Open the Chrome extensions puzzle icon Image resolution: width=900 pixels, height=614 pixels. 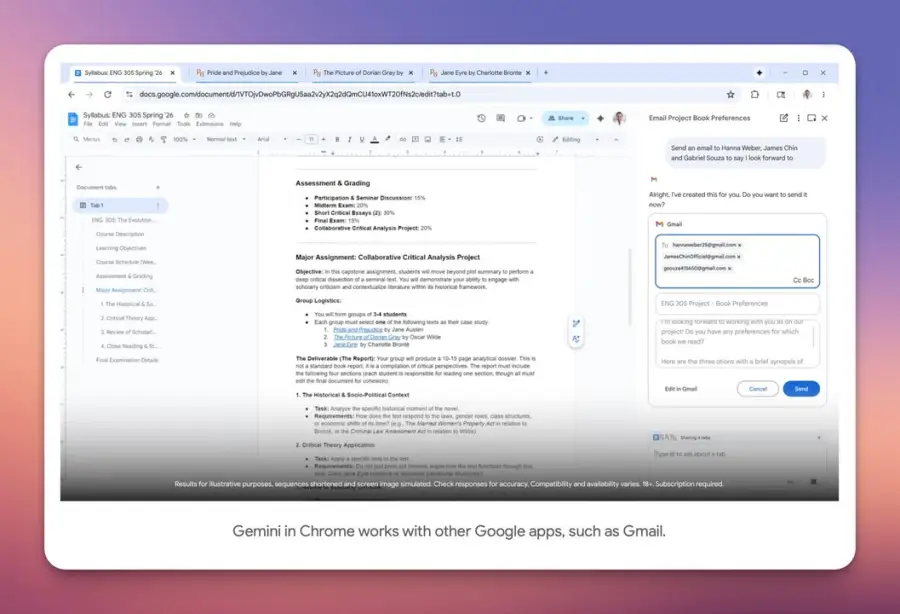pyautogui.click(x=755, y=95)
